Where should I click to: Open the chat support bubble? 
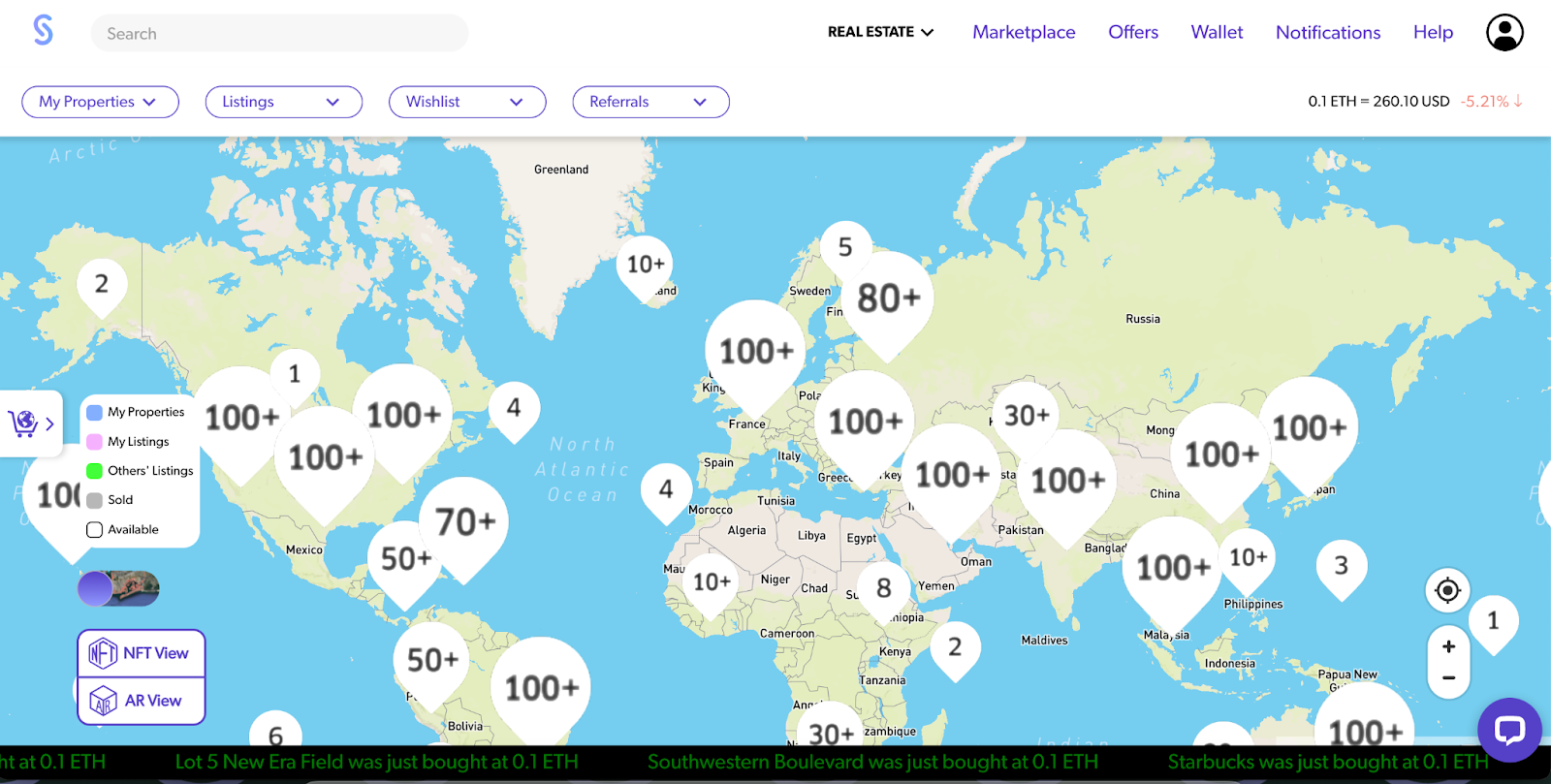(1509, 730)
